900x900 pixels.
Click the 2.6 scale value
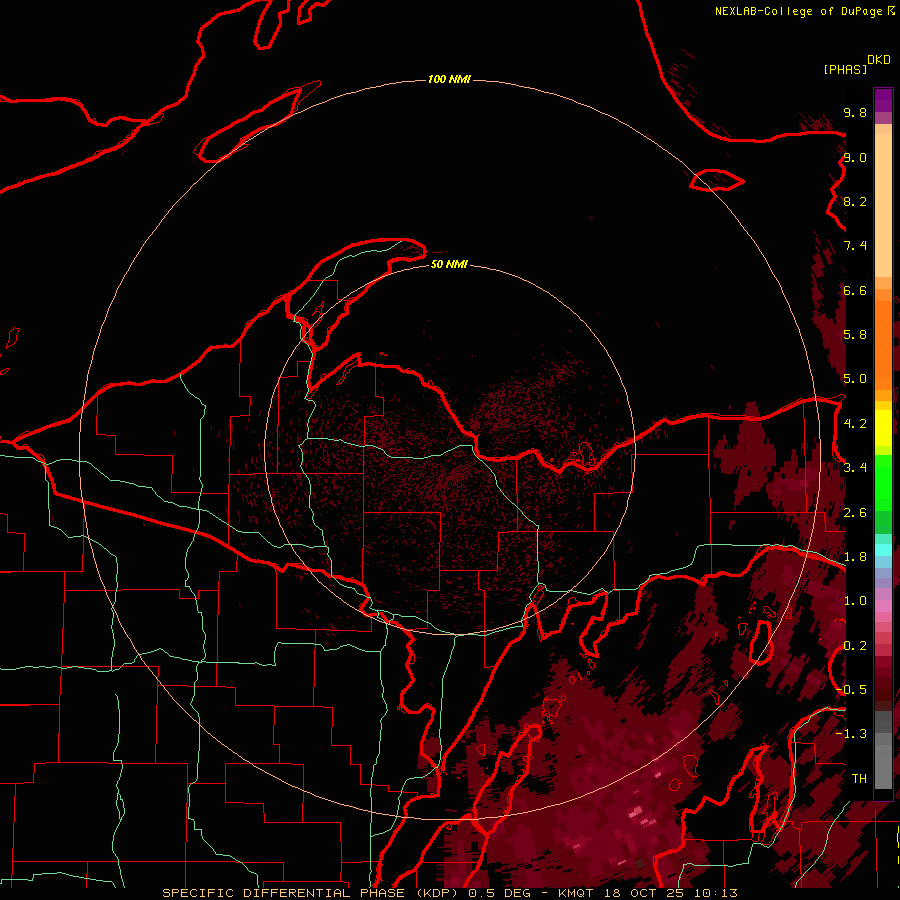855,513
